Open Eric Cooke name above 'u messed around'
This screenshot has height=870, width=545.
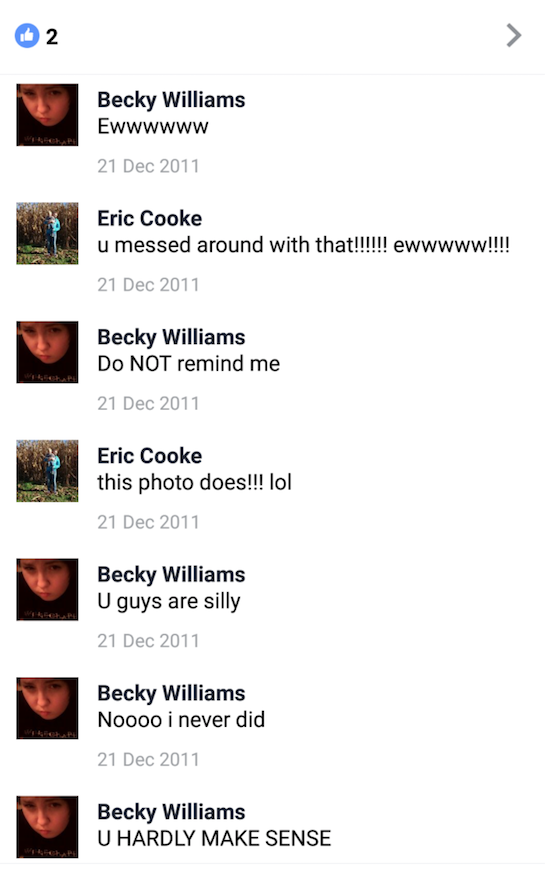click(x=149, y=219)
